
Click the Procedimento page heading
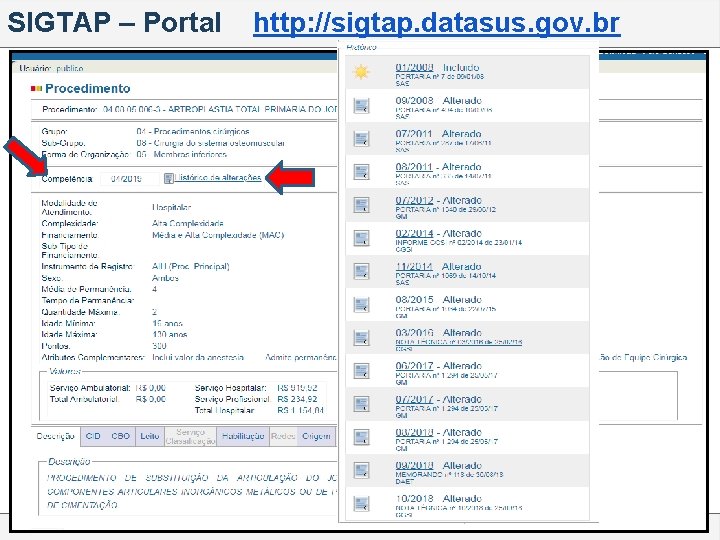pos(87,88)
